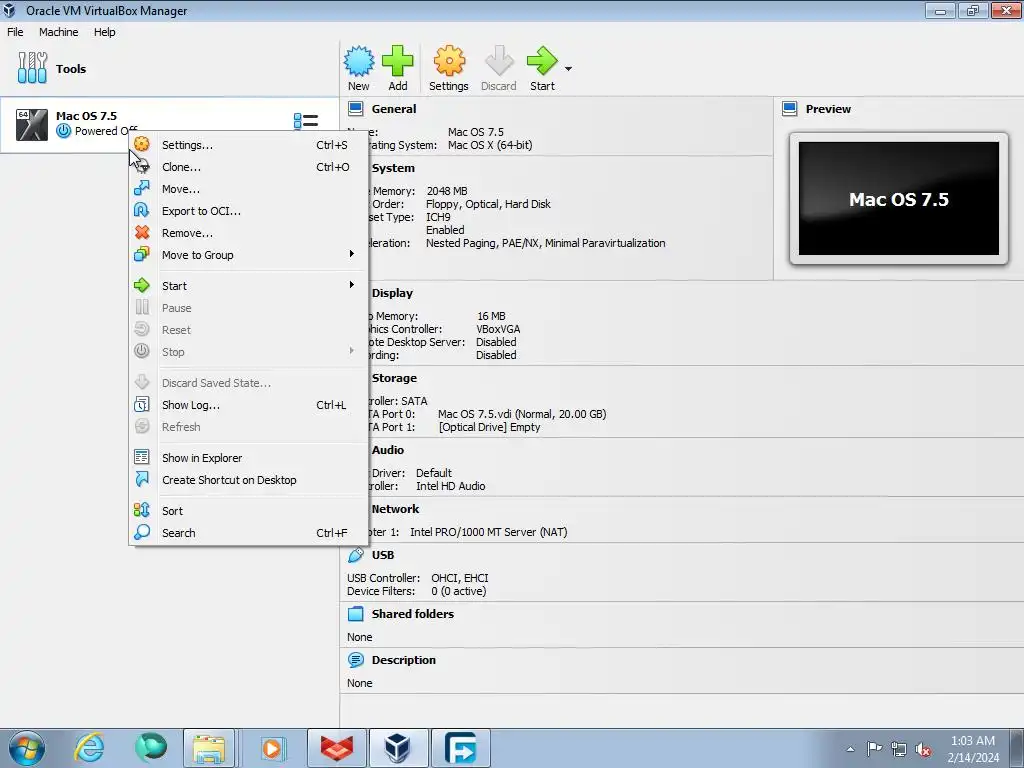This screenshot has height=768, width=1024.
Task: Show hidden tray icons arrow
Action: (x=850, y=749)
